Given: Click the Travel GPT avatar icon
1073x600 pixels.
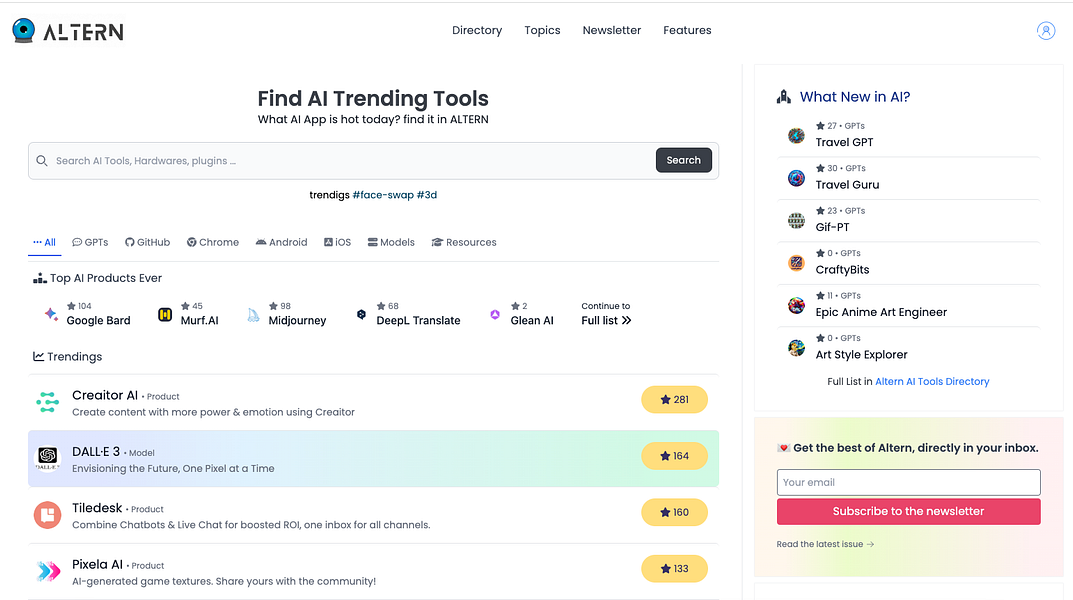Looking at the screenshot, I should 796,135.
